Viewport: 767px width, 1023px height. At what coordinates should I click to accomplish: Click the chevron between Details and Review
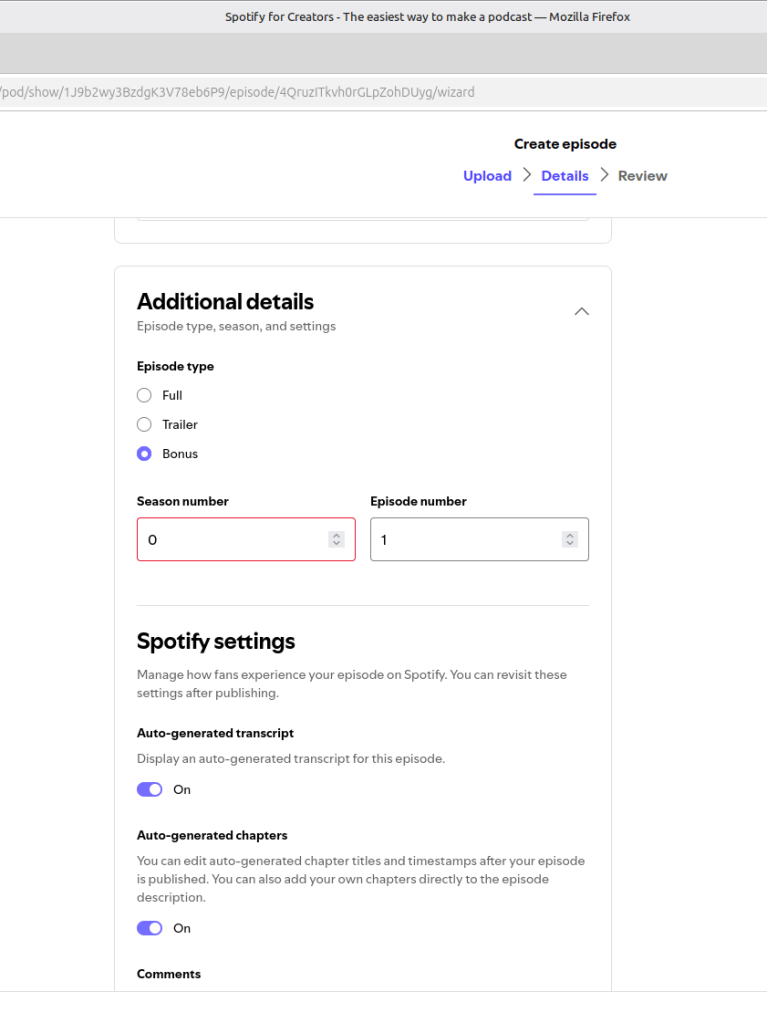click(604, 176)
